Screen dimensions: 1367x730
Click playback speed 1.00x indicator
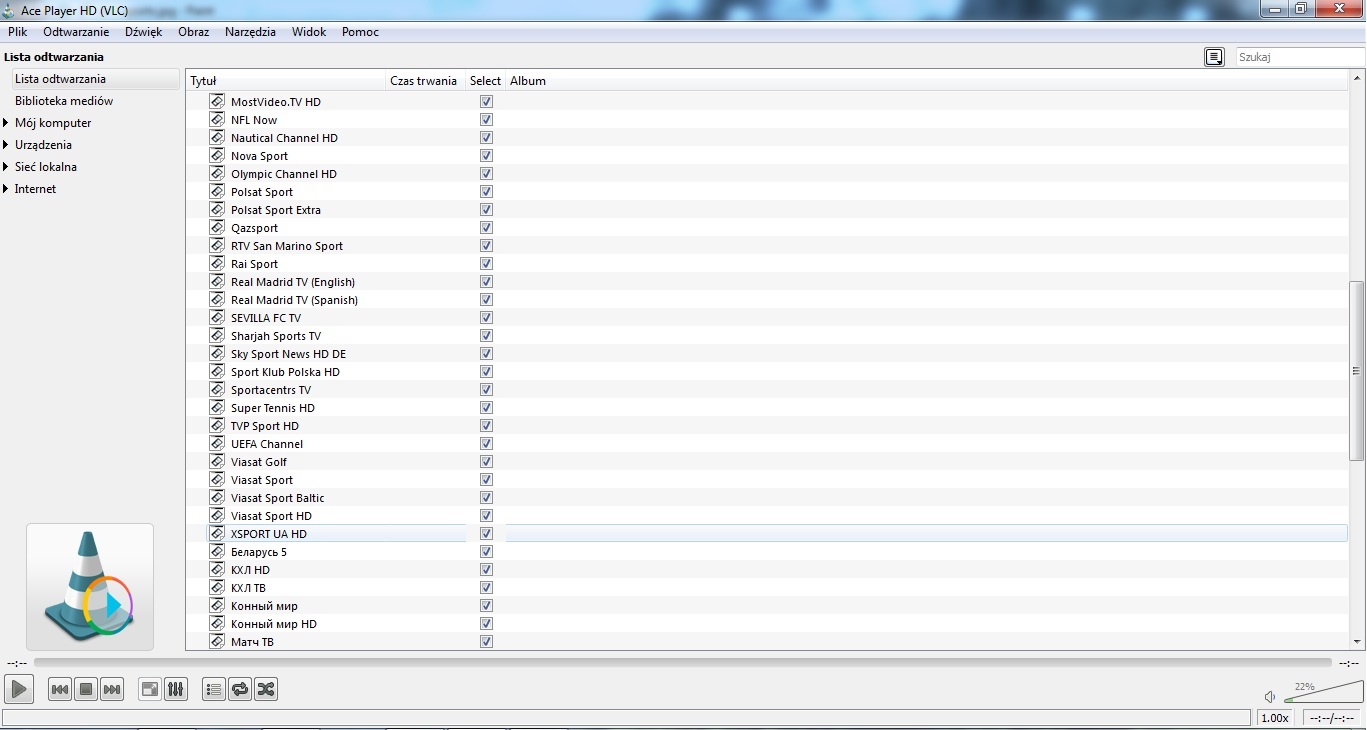[x=1274, y=718]
